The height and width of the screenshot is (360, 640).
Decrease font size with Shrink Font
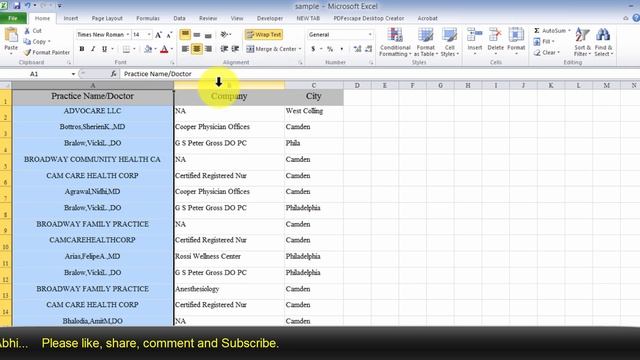pyautogui.click(x=169, y=35)
